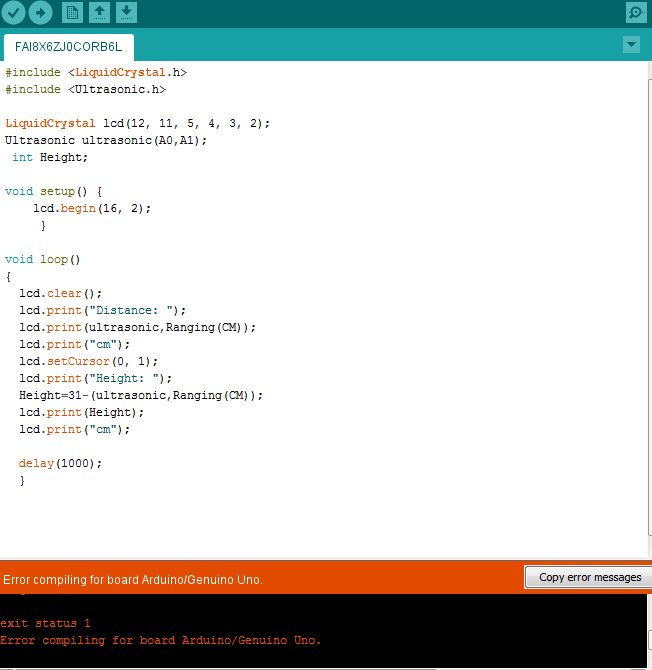
Task: Click the line '#include <LiquidCrystal.h>'
Action: [96, 72]
